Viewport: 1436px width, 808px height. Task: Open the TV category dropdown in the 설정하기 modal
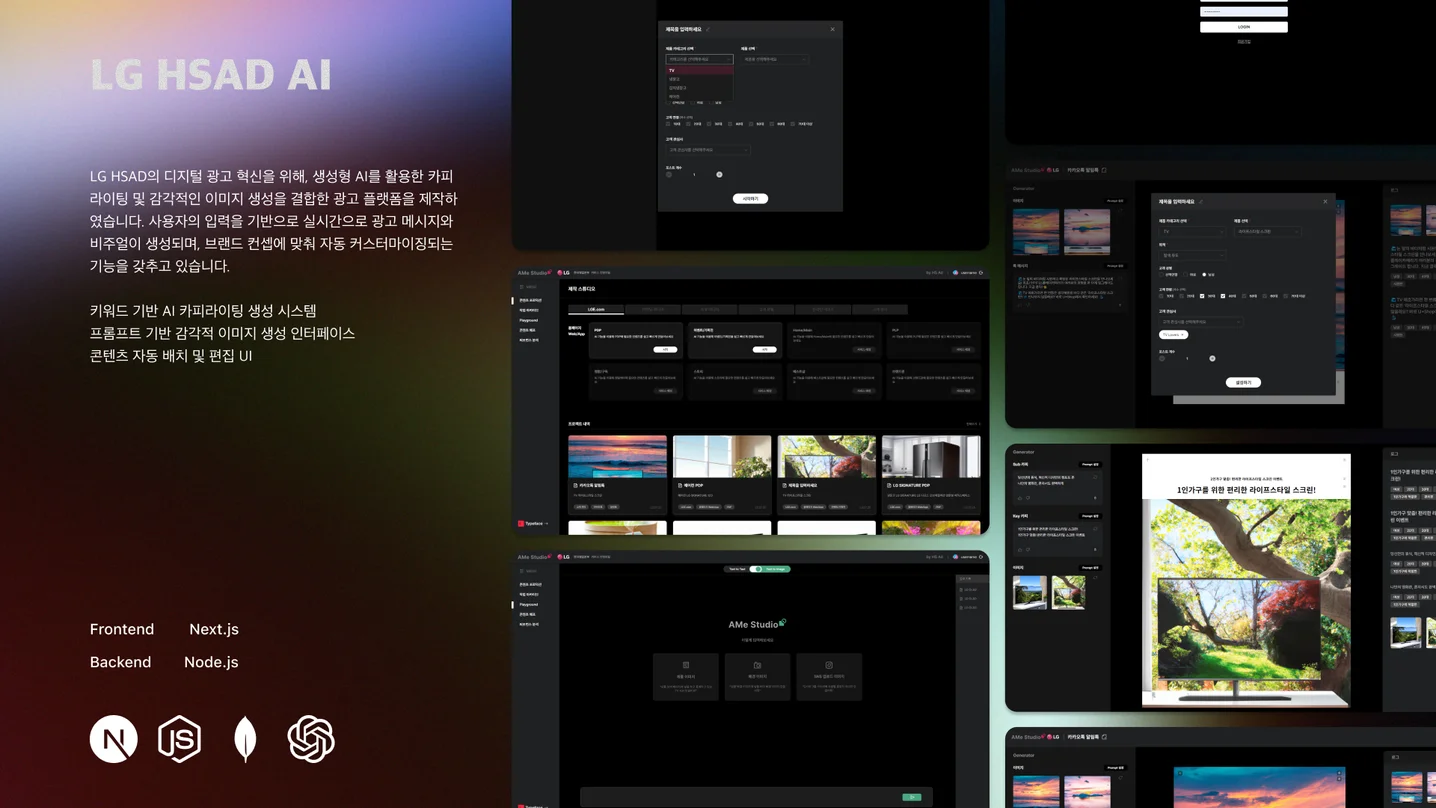point(1192,232)
